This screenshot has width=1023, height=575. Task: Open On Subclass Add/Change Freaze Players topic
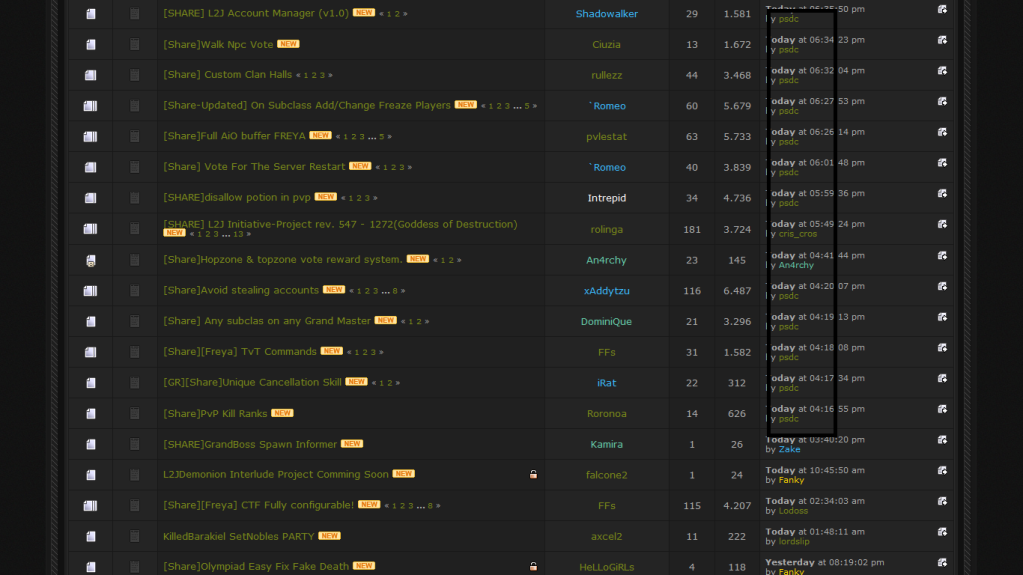[x=307, y=105]
